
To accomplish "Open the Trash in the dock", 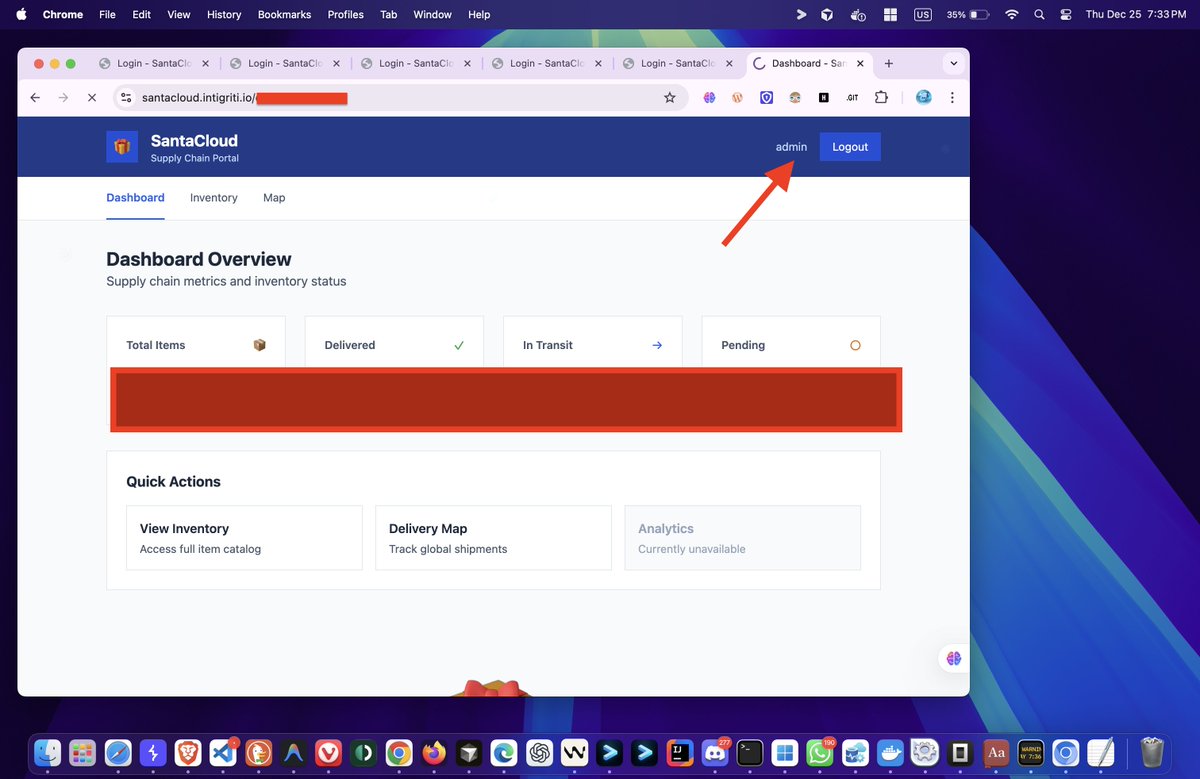I will pos(1152,752).
